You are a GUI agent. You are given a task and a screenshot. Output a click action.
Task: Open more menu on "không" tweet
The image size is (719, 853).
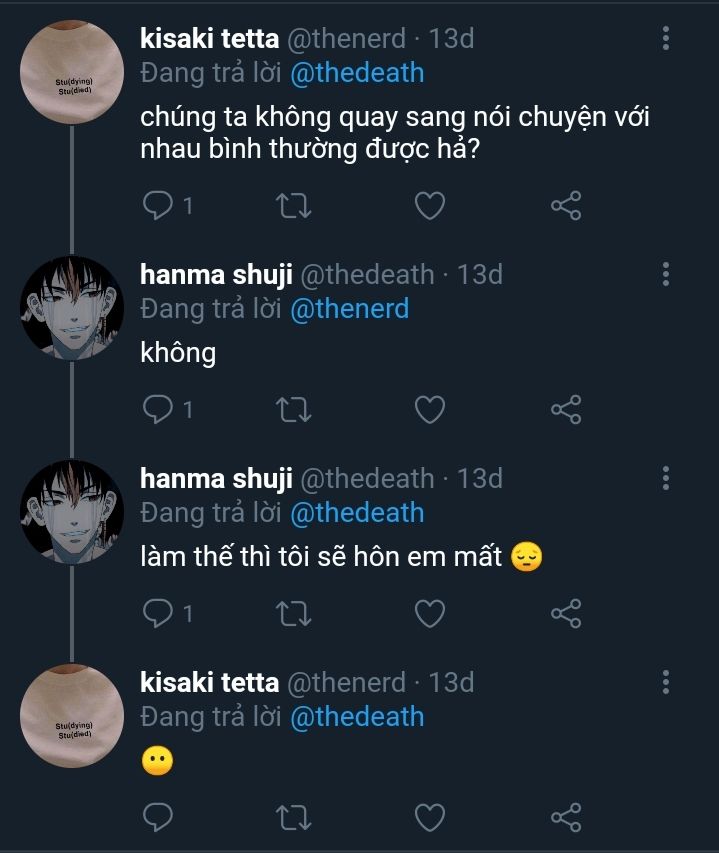click(666, 275)
